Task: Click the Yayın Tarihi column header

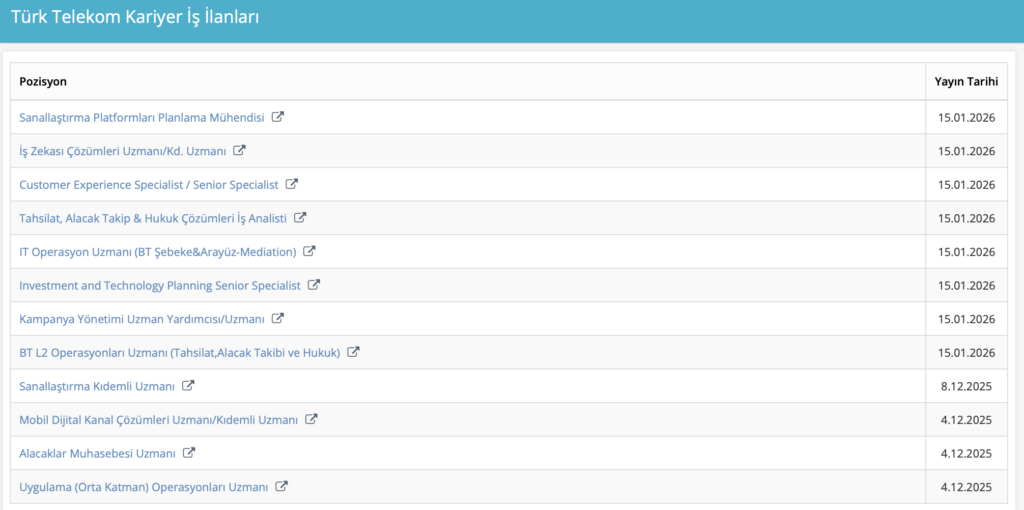Action: point(965,81)
